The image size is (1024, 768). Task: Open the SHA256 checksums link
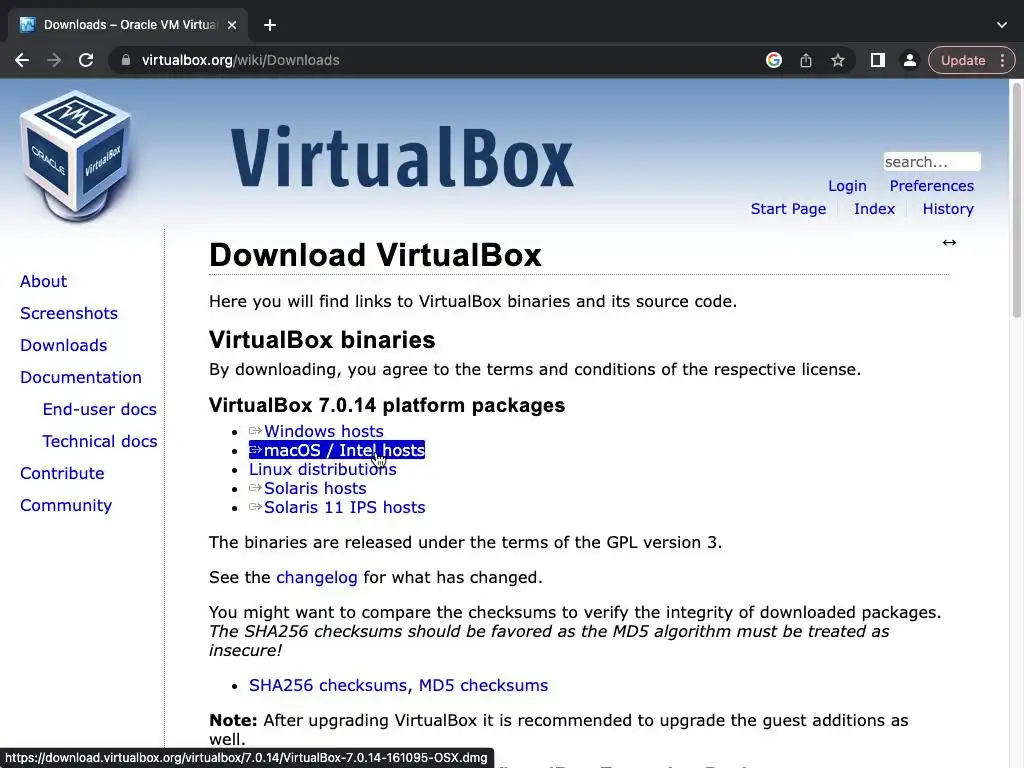tap(328, 685)
